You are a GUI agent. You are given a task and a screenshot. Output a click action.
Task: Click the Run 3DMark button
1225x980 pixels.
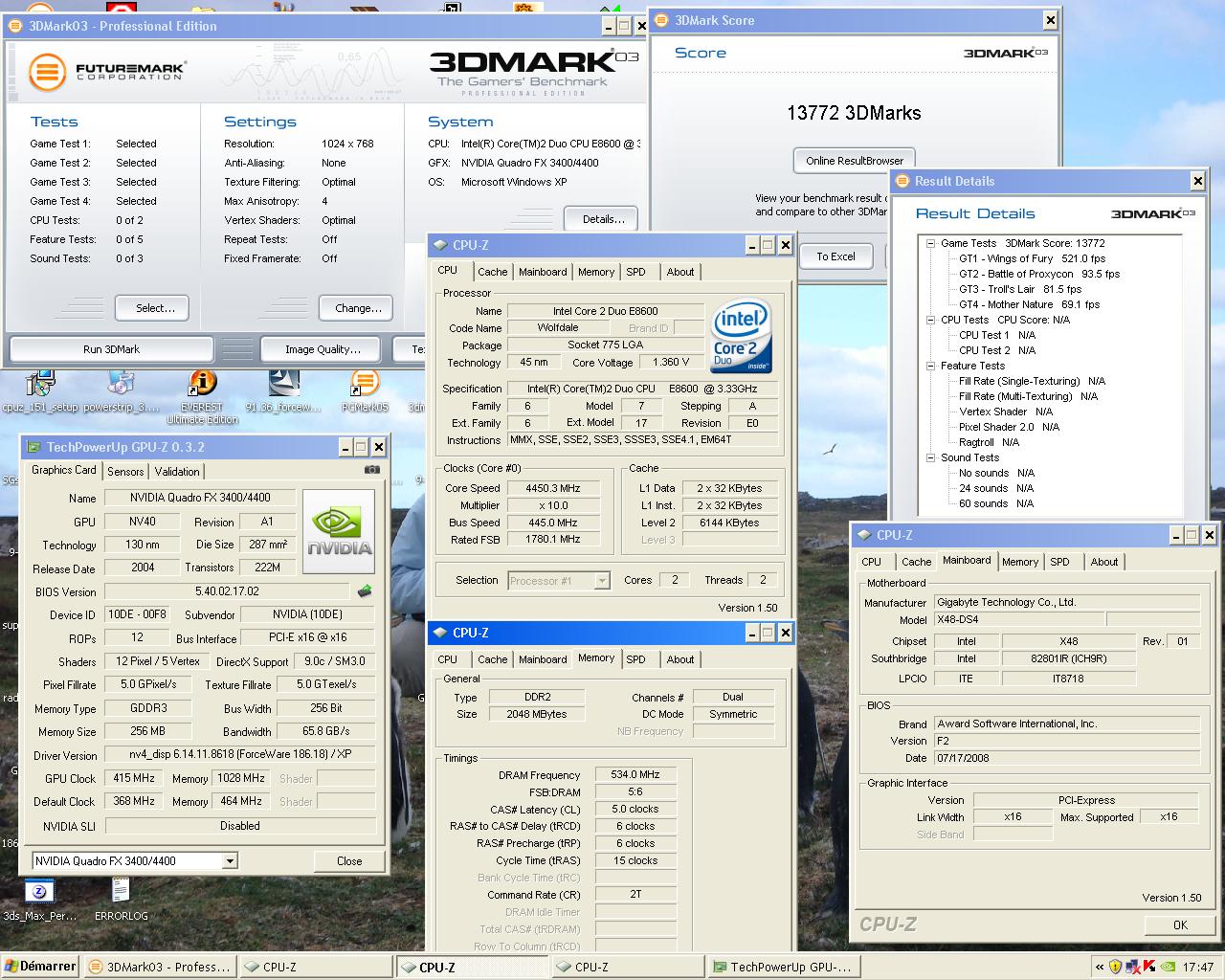[x=111, y=349]
